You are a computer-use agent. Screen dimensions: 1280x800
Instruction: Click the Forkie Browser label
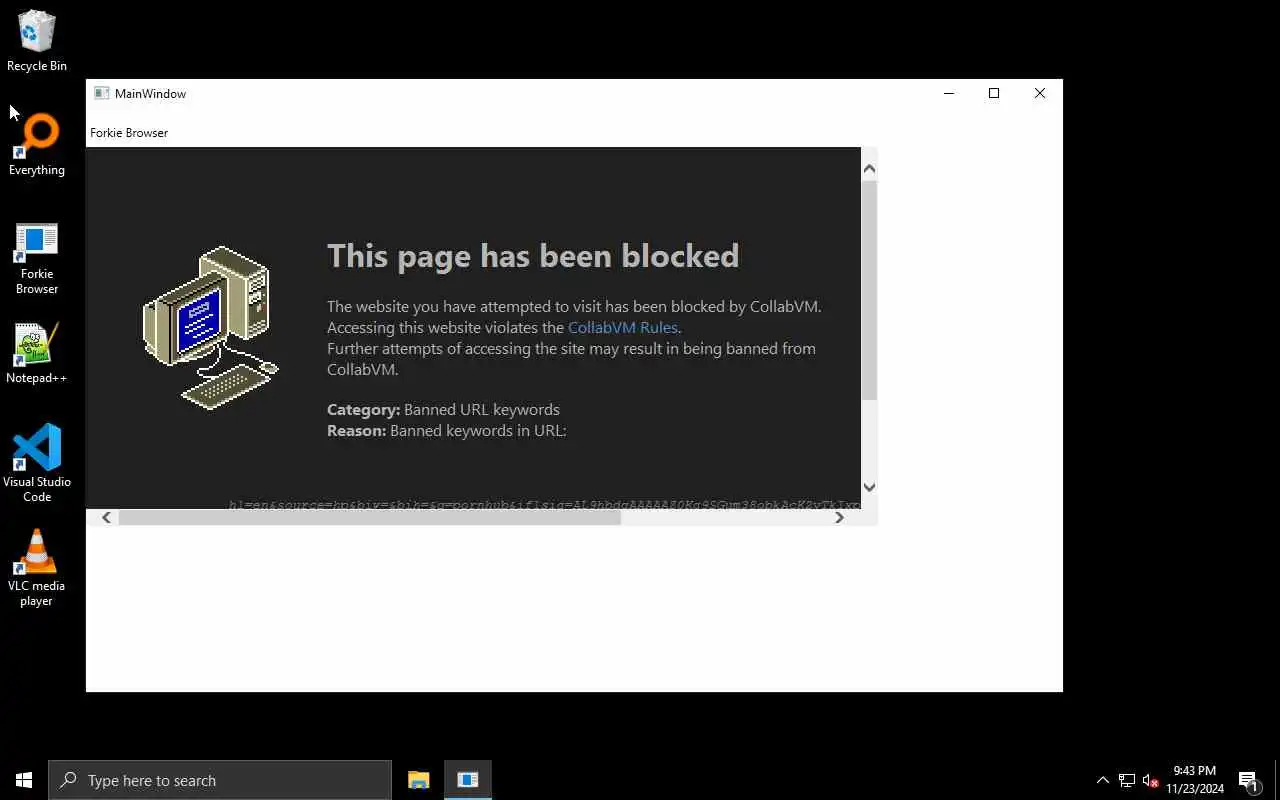pyautogui.click(x=129, y=132)
